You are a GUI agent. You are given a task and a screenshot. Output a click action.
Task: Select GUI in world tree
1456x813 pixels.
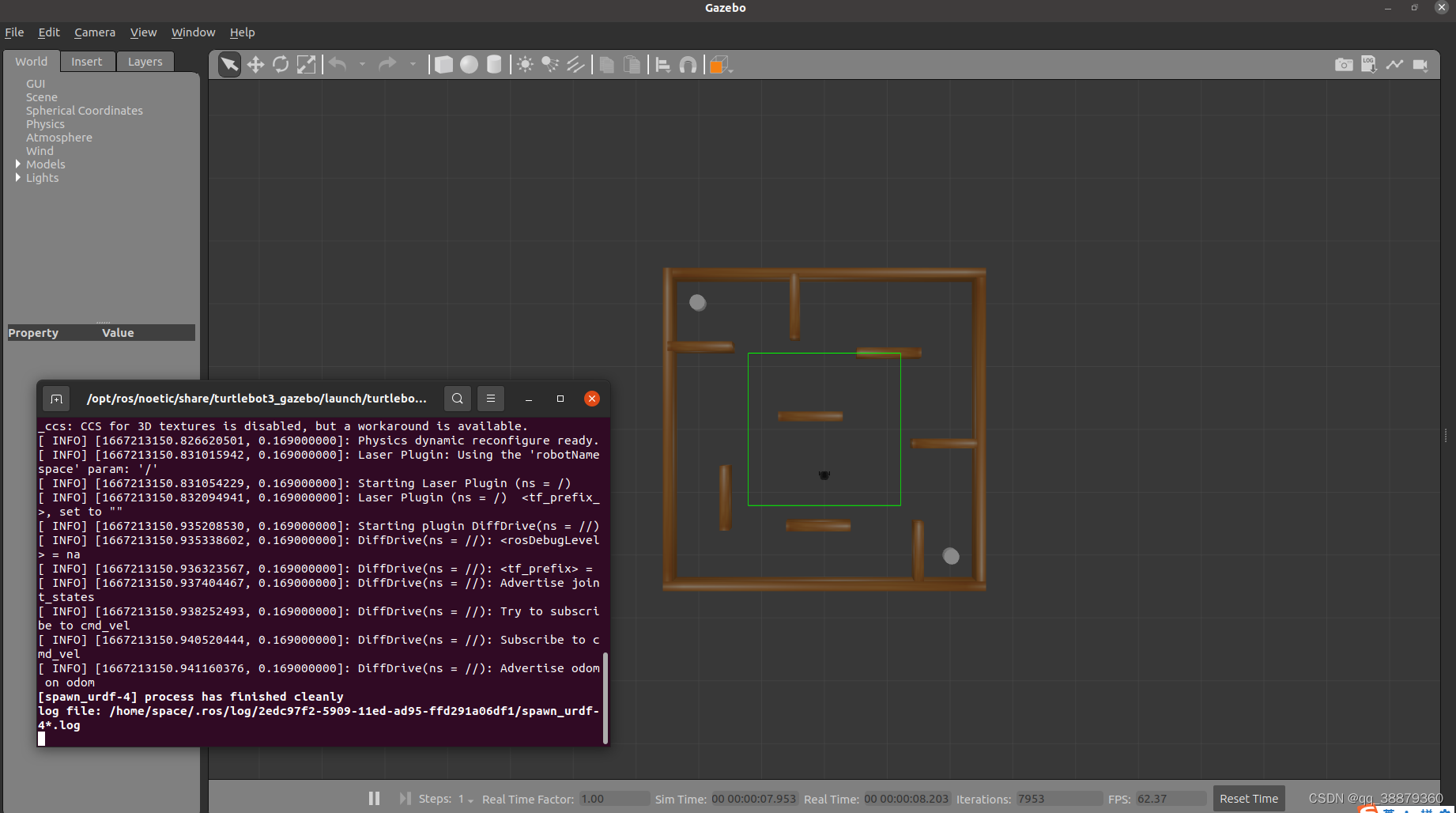(36, 84)
